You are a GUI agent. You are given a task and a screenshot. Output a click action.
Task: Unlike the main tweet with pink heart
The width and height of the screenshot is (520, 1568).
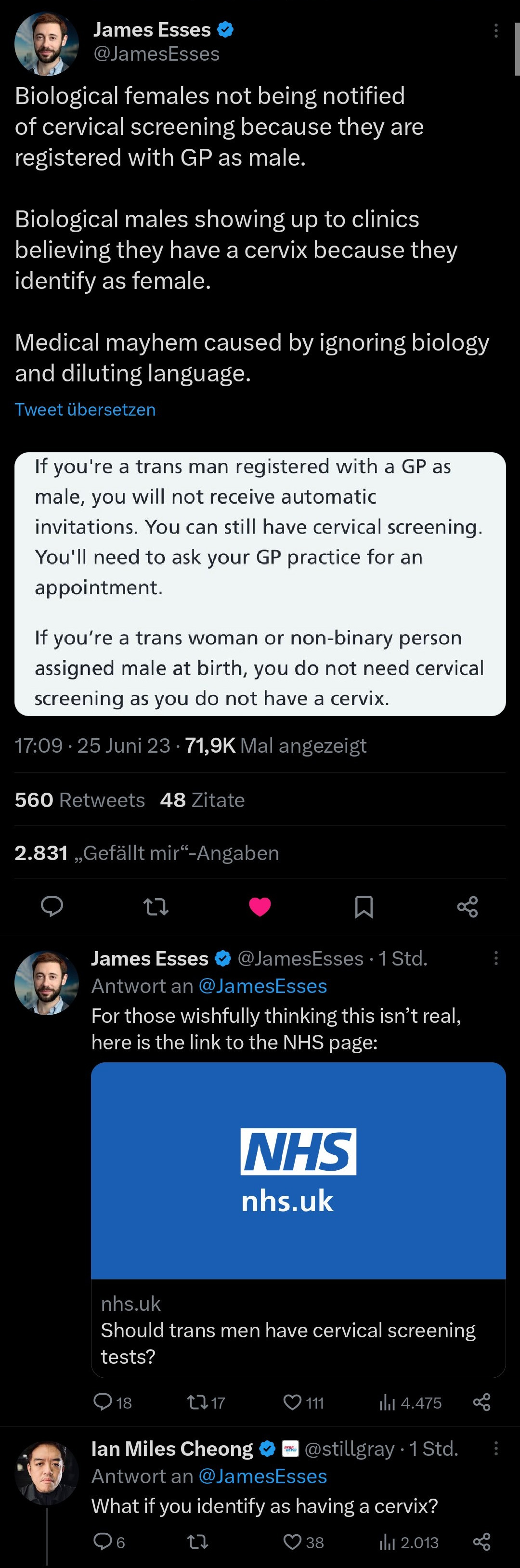click(x=260, y=907)
